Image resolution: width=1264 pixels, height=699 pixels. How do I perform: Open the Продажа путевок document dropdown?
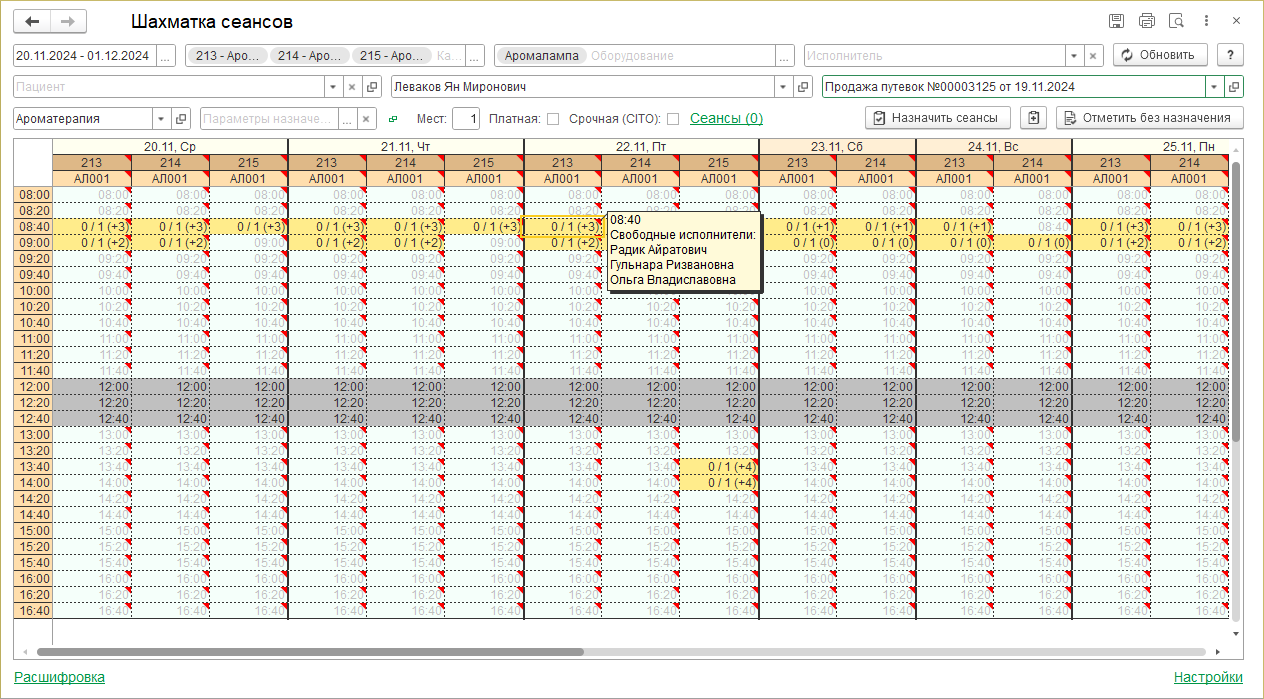1214,87
